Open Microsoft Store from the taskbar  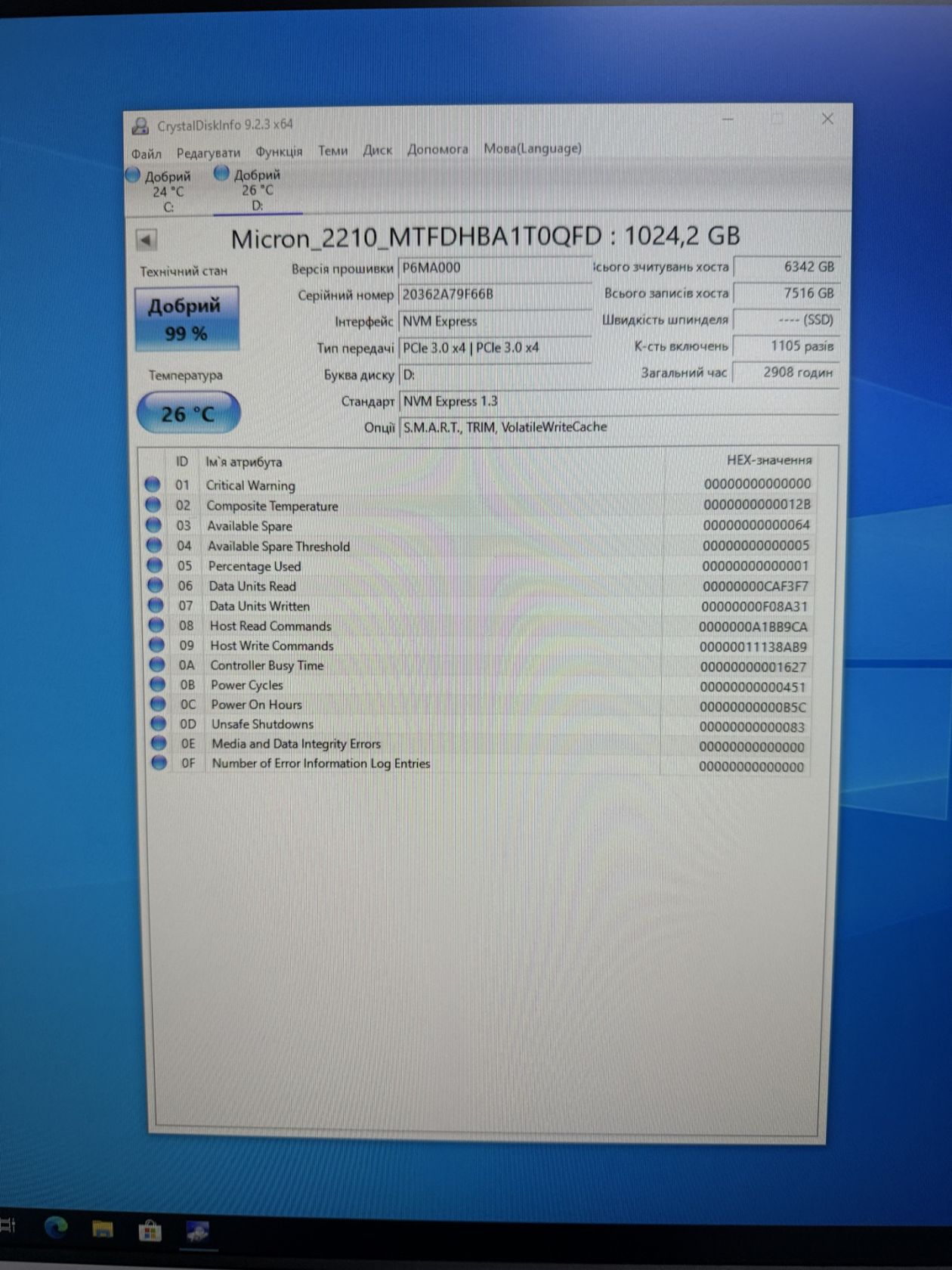click(150, 1231)
